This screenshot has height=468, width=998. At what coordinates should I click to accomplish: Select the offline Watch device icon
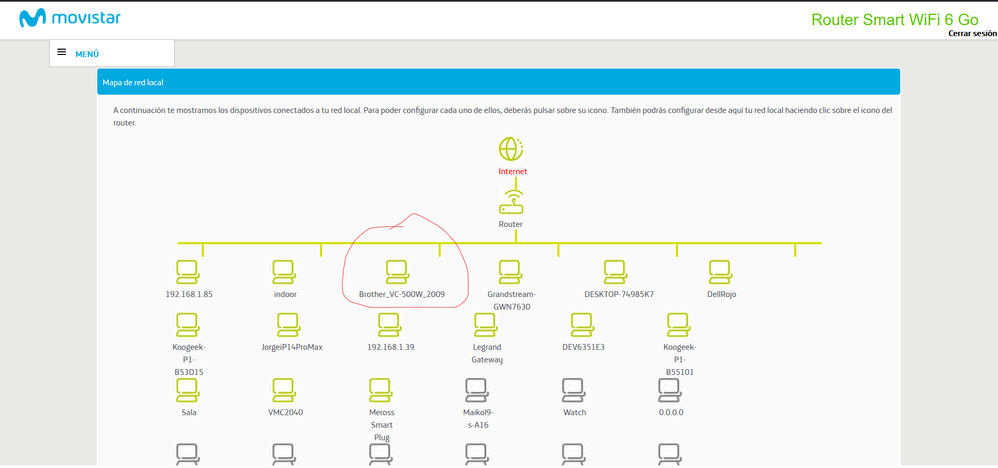coord(573,389)
